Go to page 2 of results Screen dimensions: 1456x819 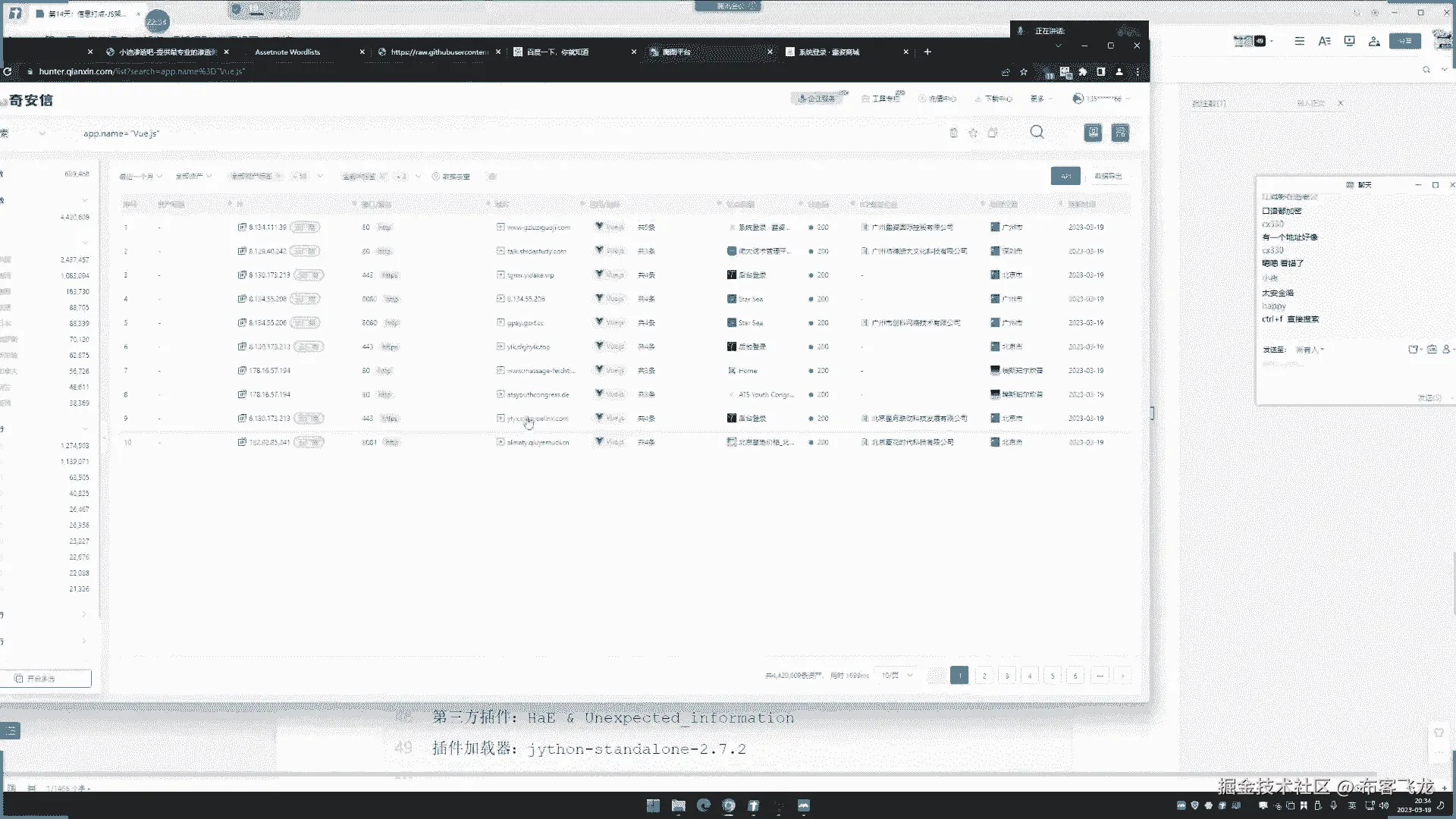point(984,675)
